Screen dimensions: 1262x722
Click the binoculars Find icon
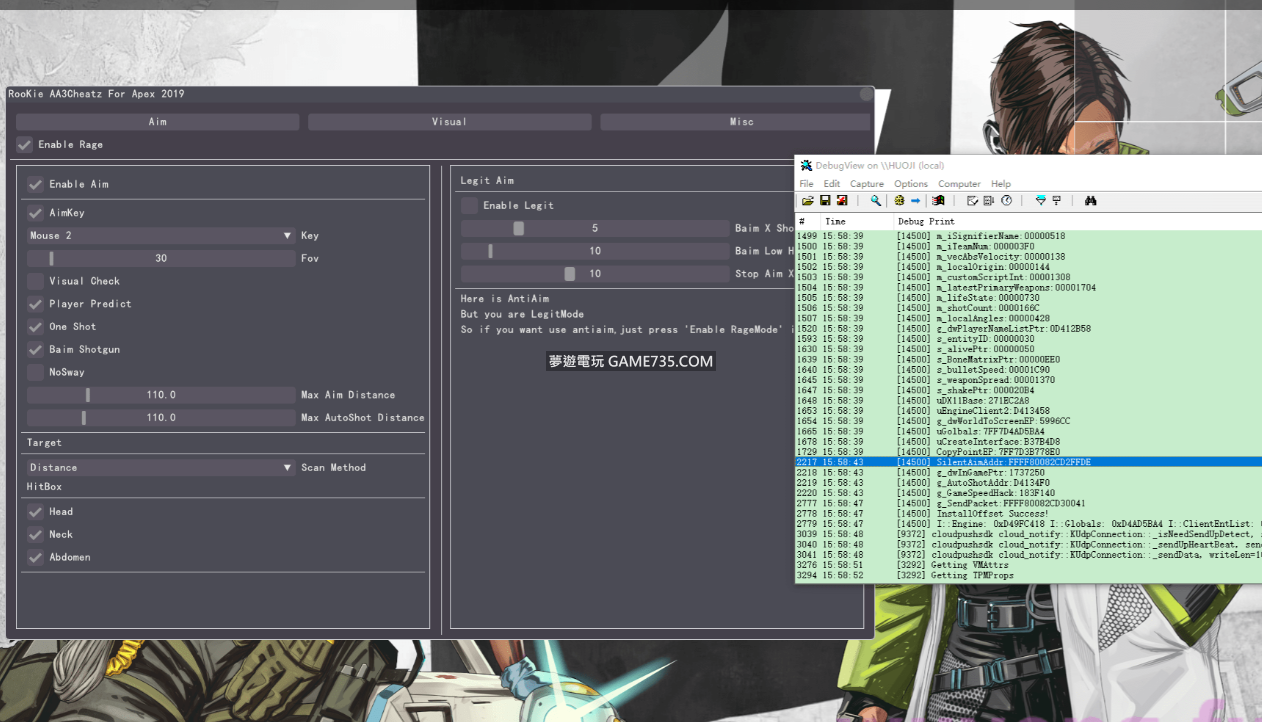tap(1091, 201)
